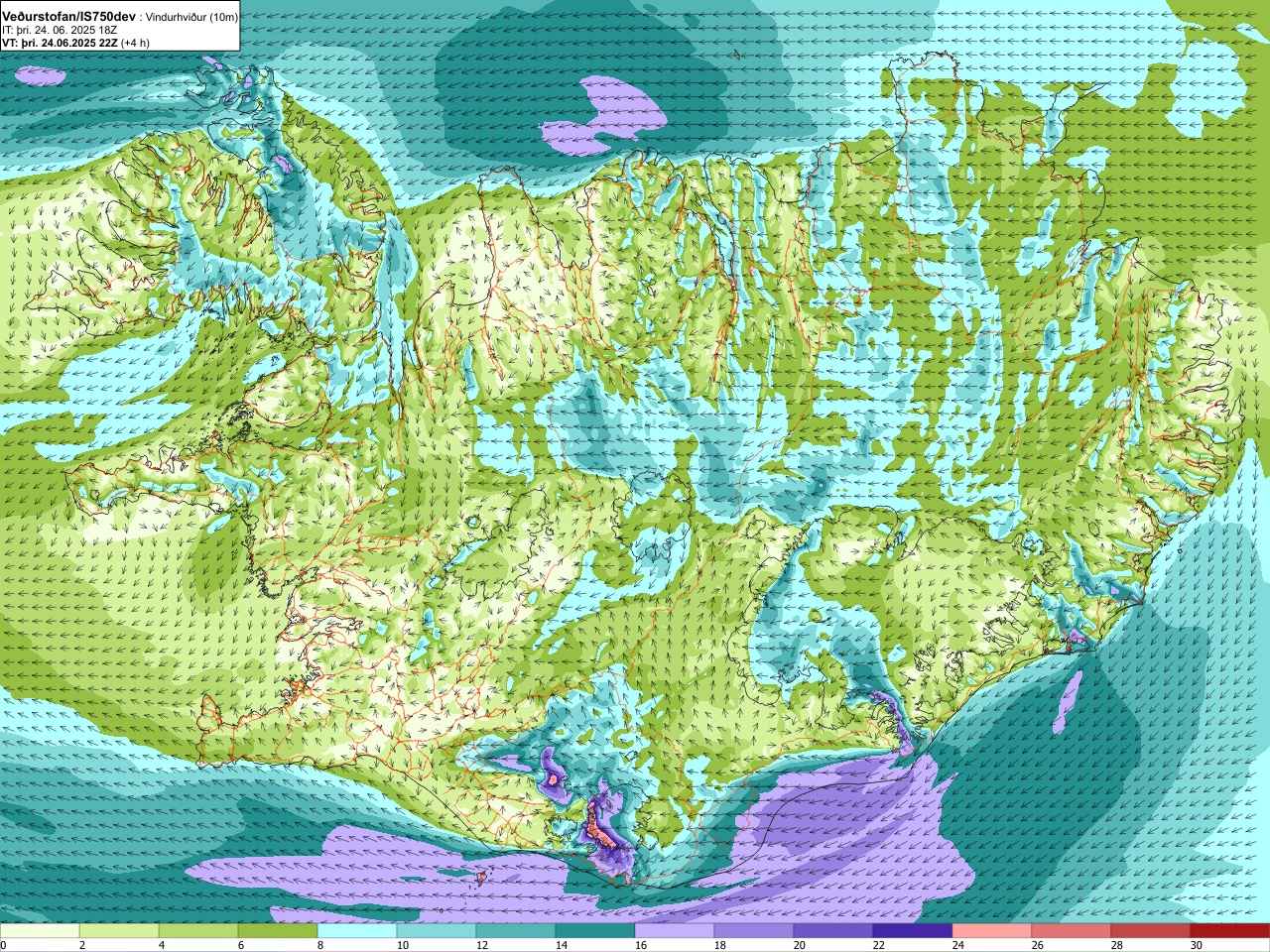Click the IT: þri. 24. 06. 2025 18Z line
The height and width of the screenshot is (952, 1270).
[61, 31]
